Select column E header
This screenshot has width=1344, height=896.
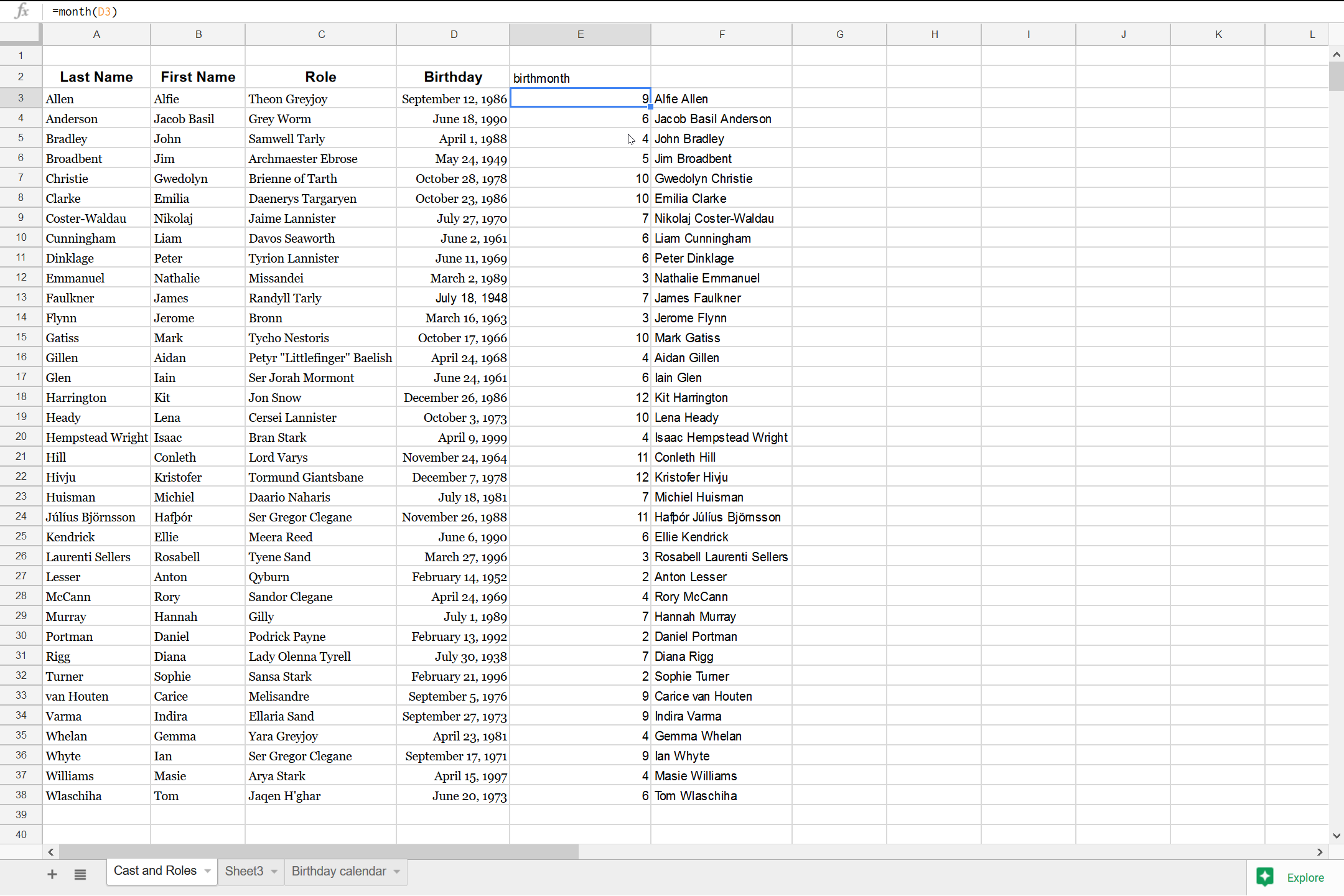point(579,34)
